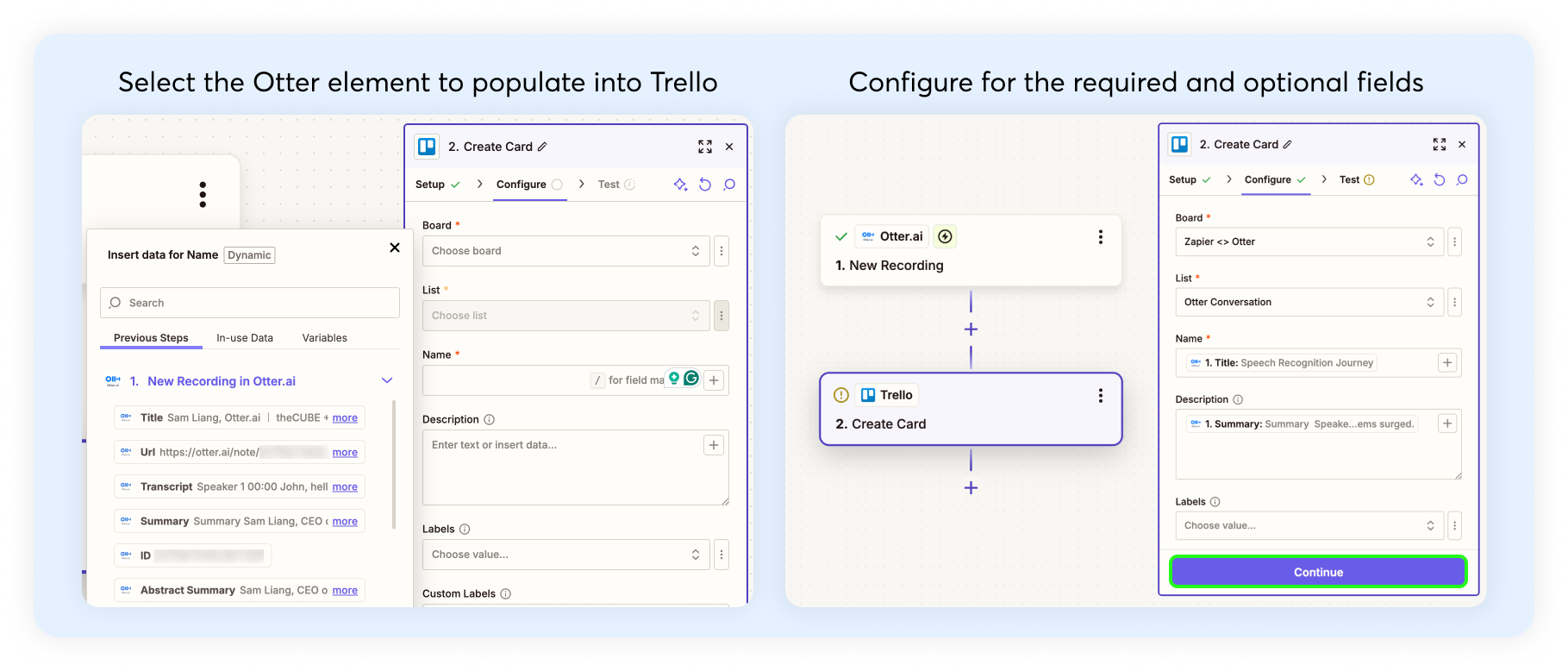
Task: Open the Otter Conversation list dropdown
Action: click(1309, 302)
